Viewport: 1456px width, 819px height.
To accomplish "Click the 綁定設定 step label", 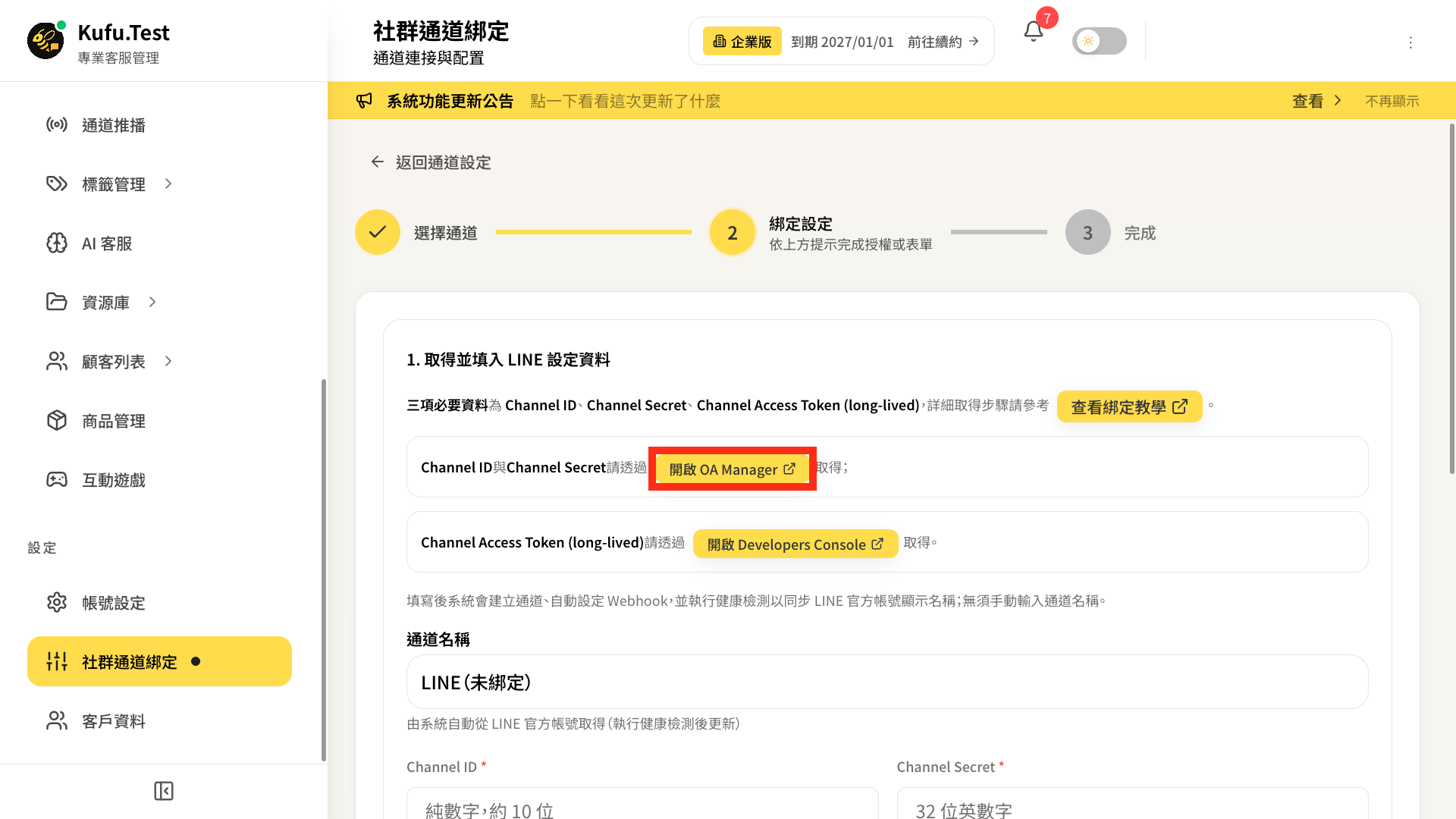I will (x=801, y=224).
